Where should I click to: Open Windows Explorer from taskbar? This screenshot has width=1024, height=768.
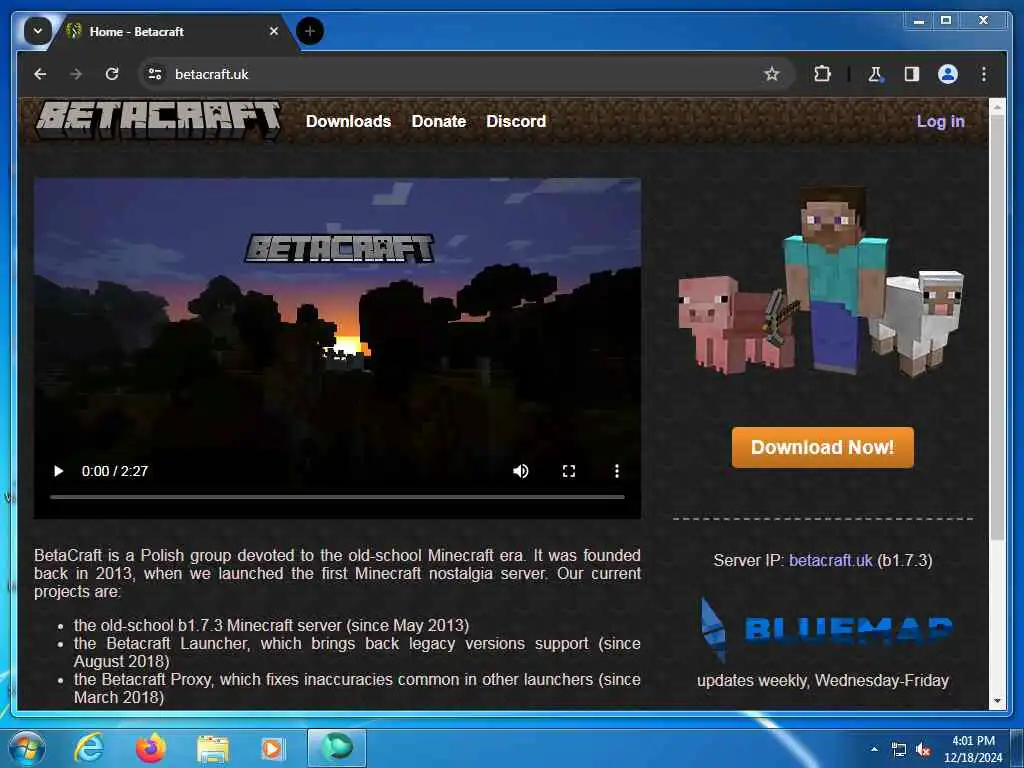pyautogui.click(x=213, y=749)
